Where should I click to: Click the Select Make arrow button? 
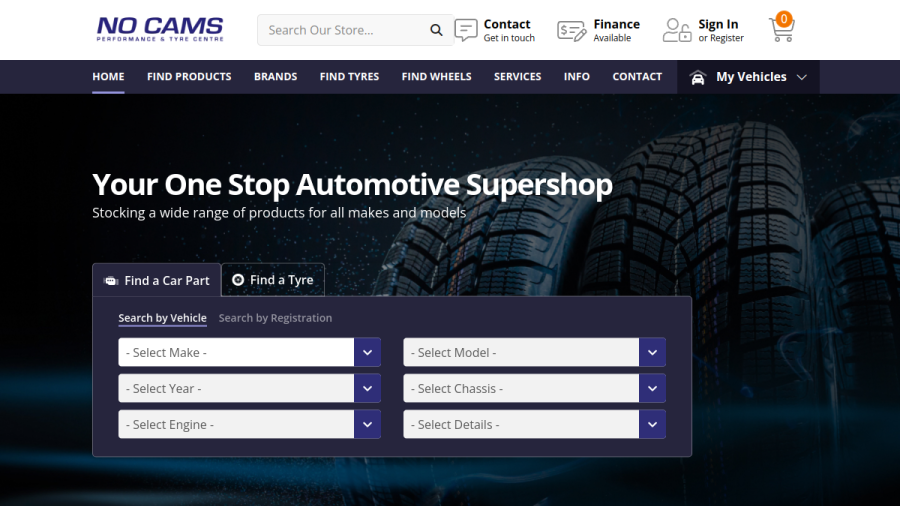[x=367, y=352]
